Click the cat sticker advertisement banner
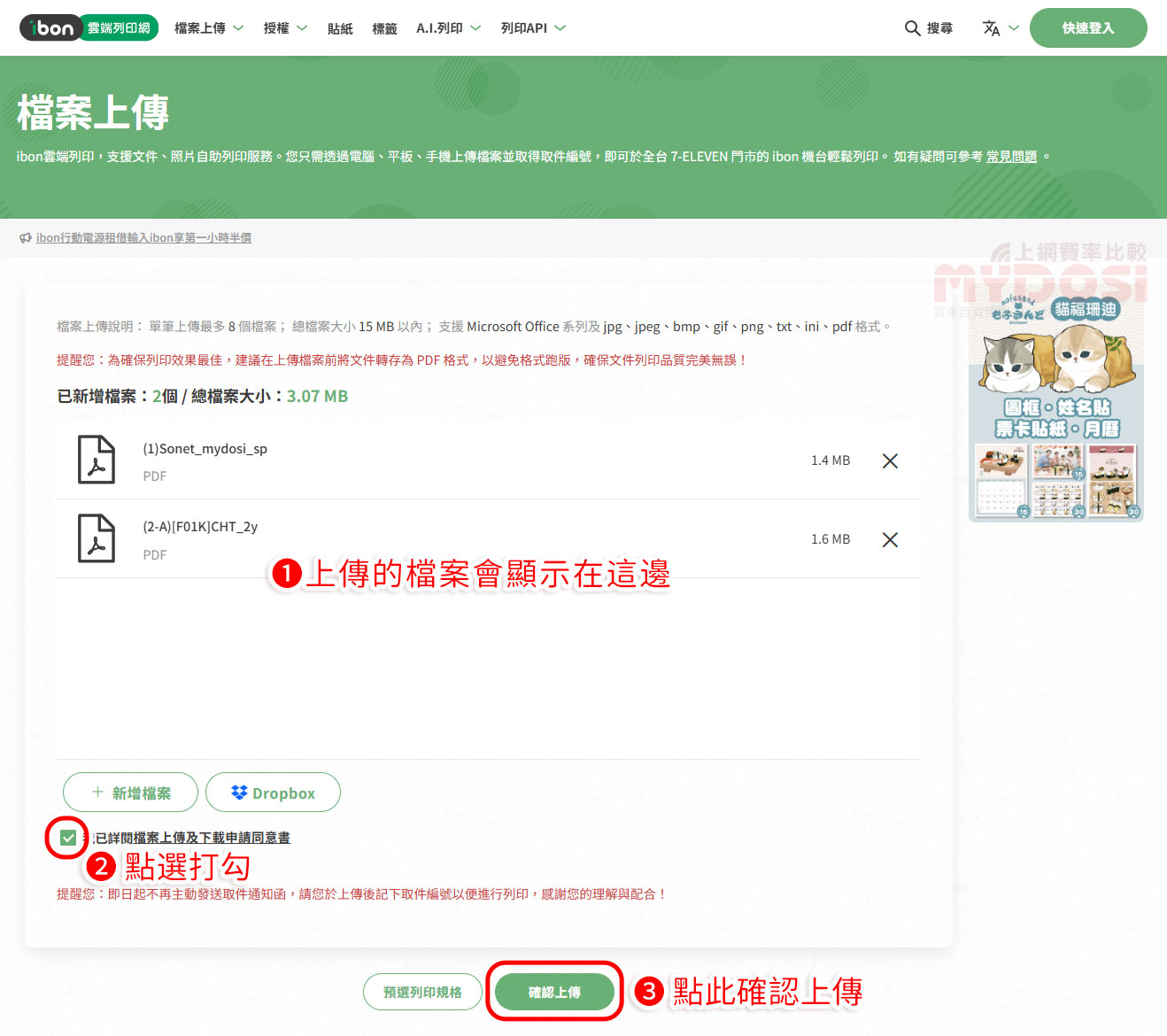This screenshot has width=1167, height=1036. point(1055,407)
